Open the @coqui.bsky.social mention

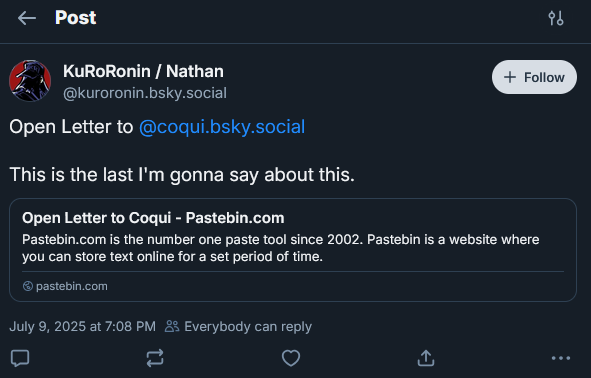[x=222, y=127]
